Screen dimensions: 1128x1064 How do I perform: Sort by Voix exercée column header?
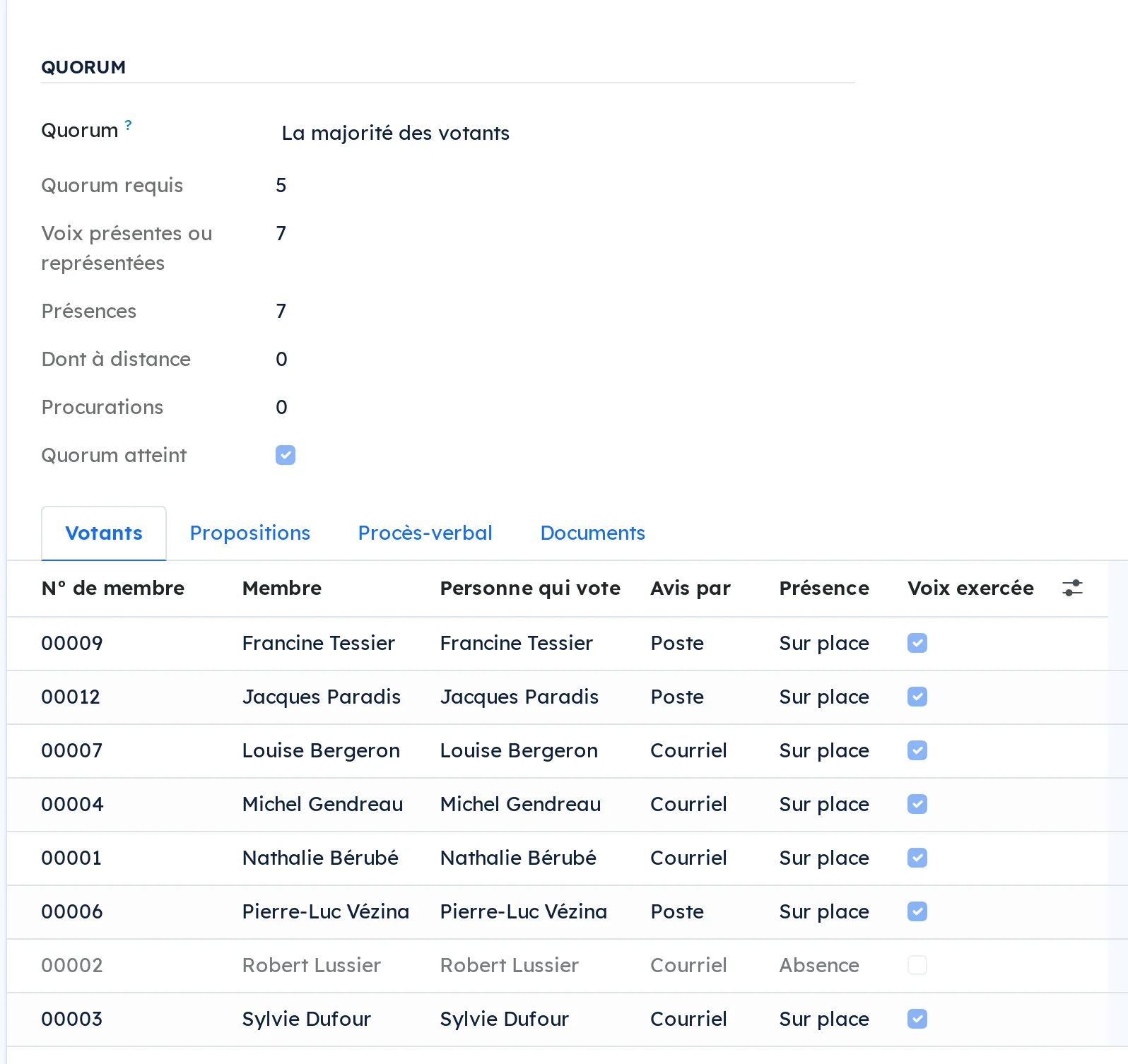970,588
